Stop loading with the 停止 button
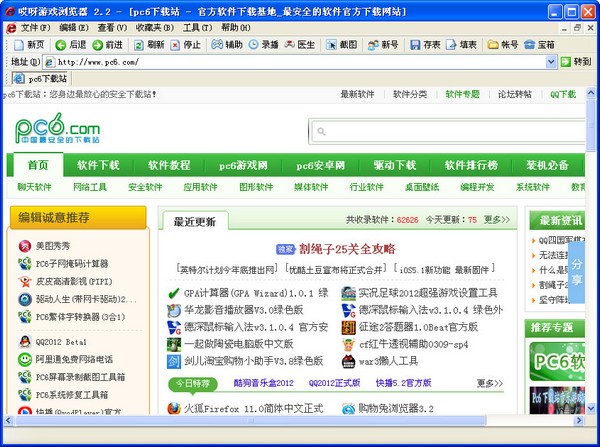Viewport: 600px width, 447px height. (x=185, y=45)
